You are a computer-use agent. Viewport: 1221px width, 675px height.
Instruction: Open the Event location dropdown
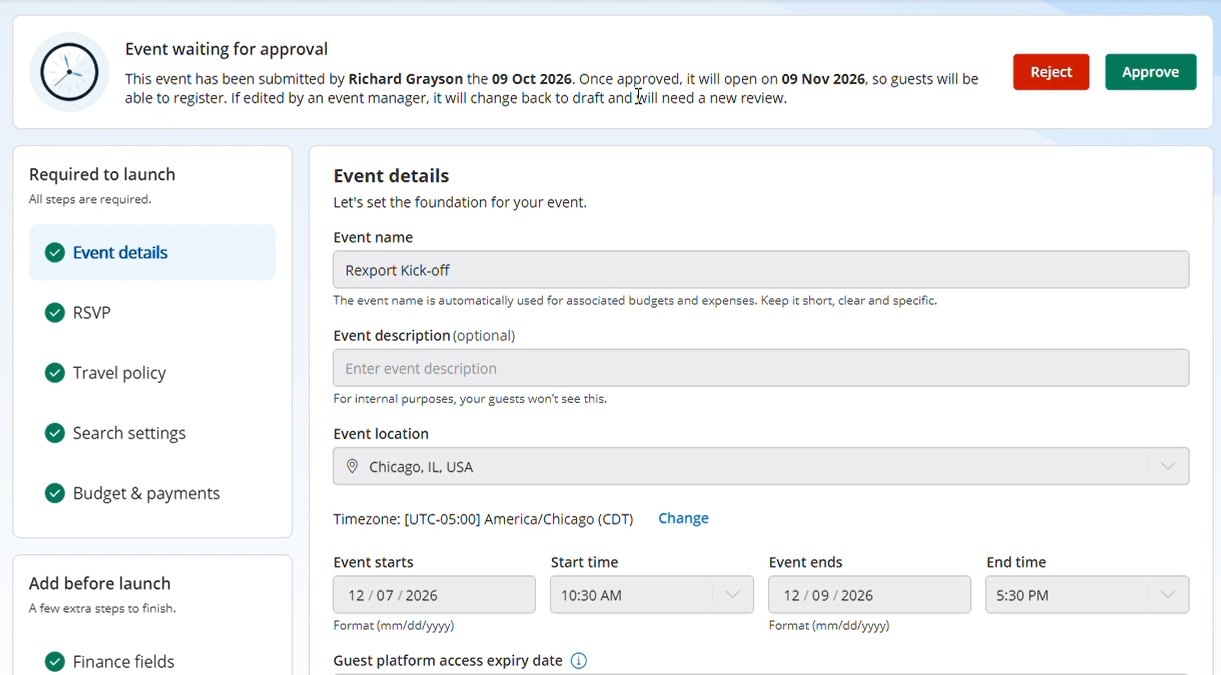point(761,466)
